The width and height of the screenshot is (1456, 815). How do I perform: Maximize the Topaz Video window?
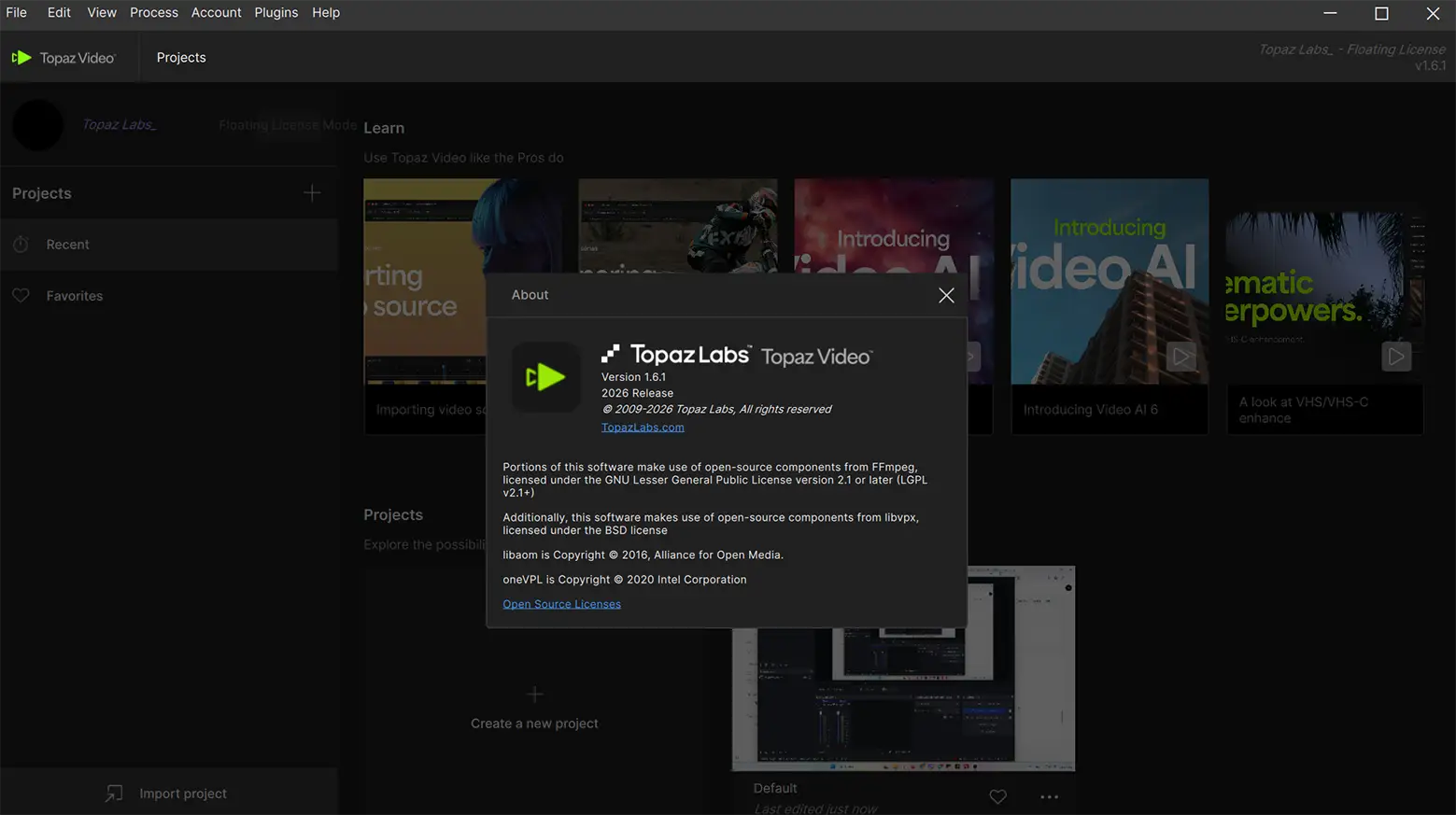point(1381,13)
